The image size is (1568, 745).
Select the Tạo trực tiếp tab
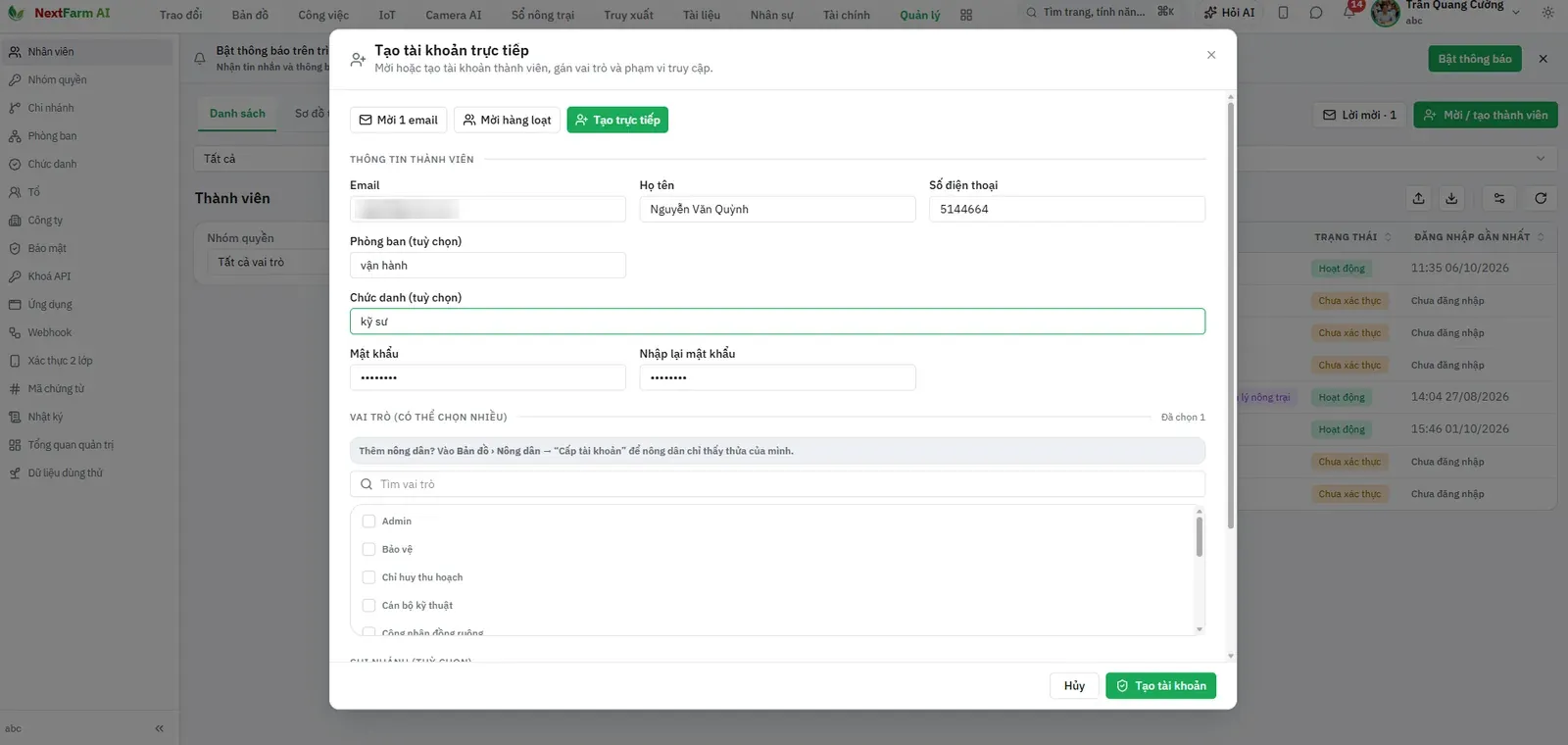pos(617,120)
